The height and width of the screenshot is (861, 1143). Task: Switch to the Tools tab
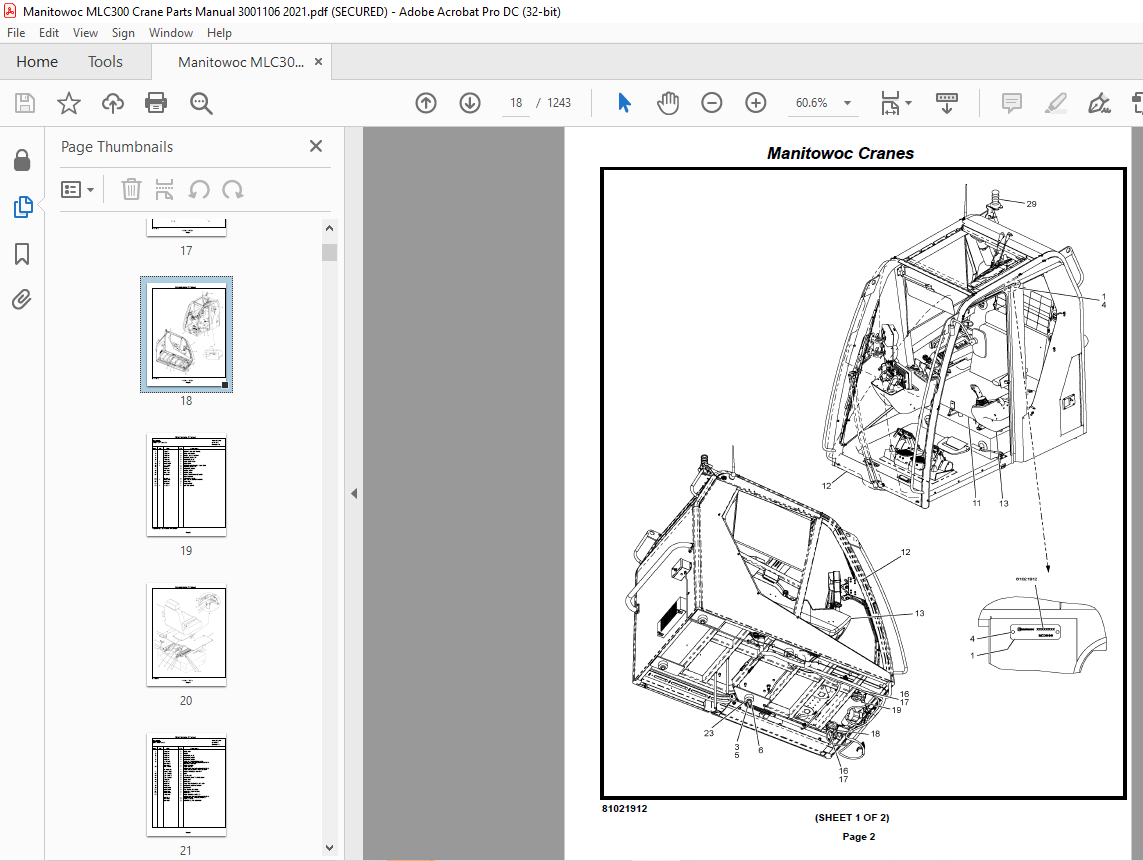click(105, 62)
